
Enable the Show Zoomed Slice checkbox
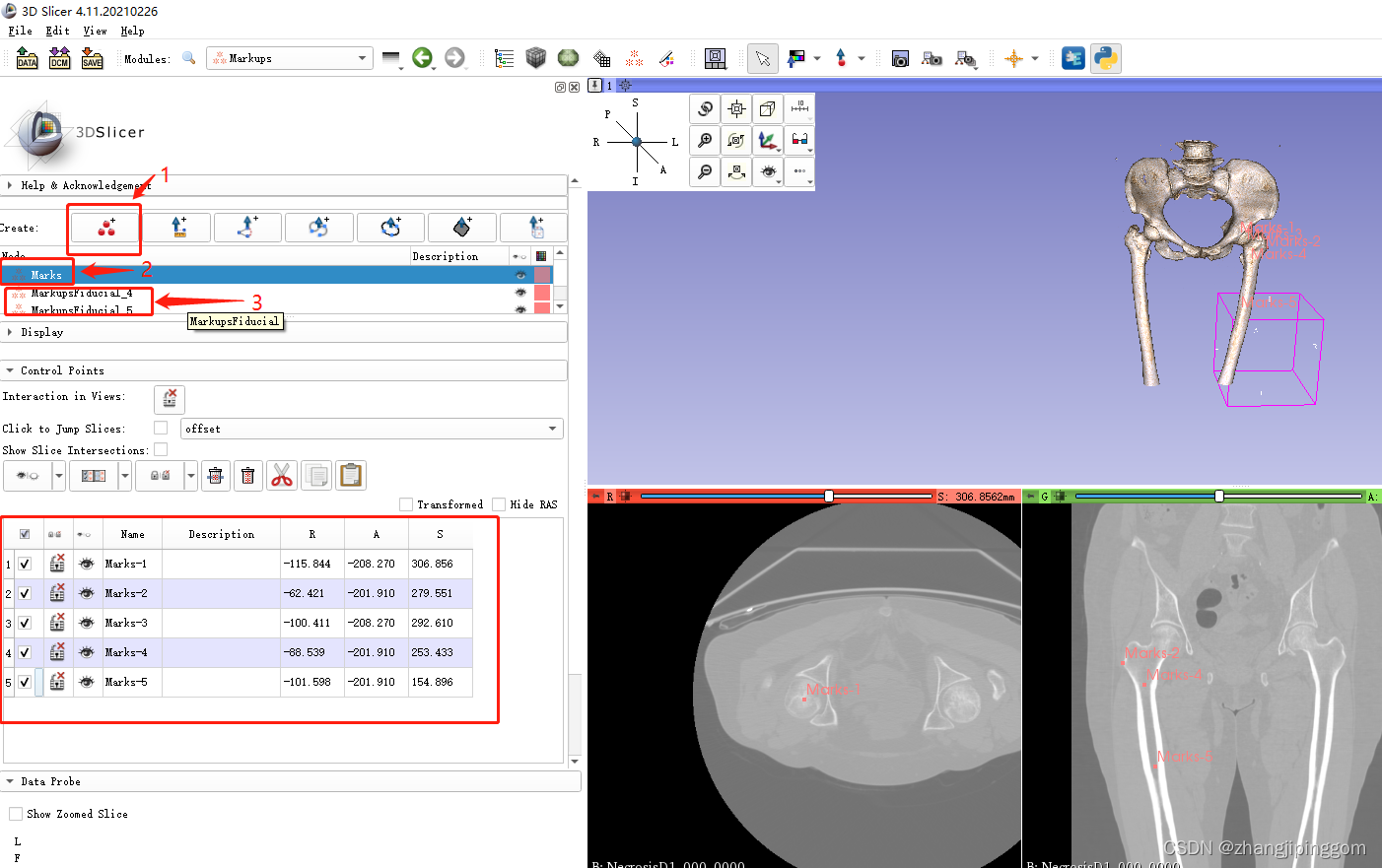pyautogui.click(x=16, y=814)
